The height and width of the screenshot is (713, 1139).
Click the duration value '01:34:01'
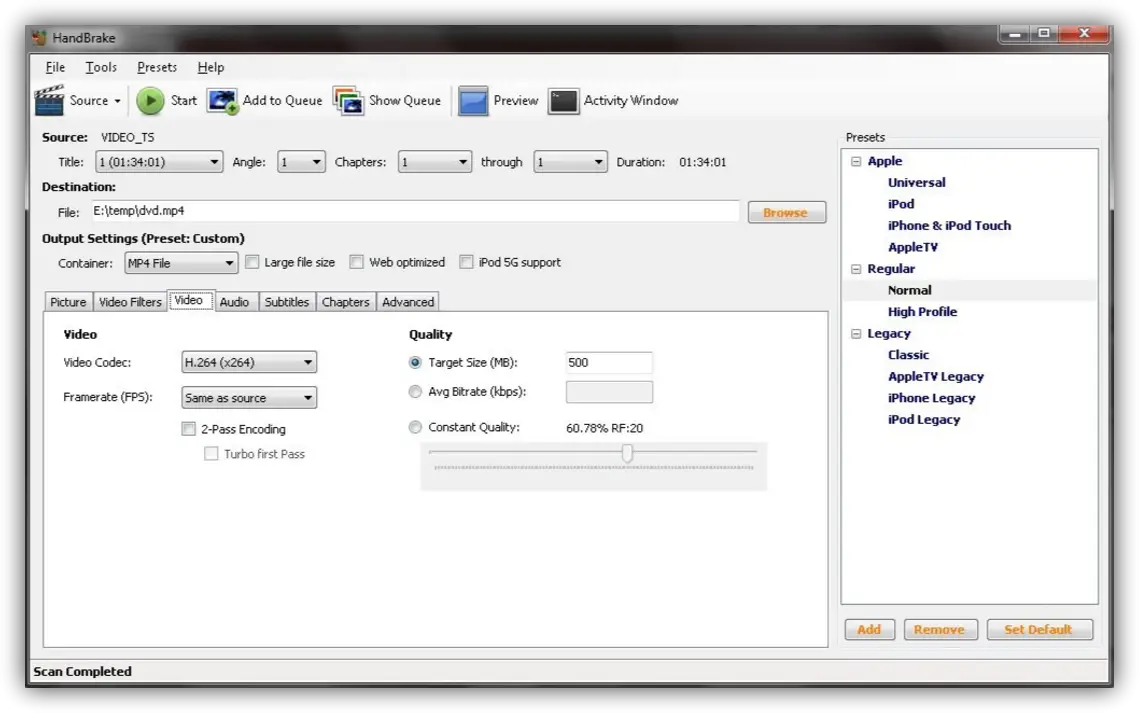pos(702,162)
